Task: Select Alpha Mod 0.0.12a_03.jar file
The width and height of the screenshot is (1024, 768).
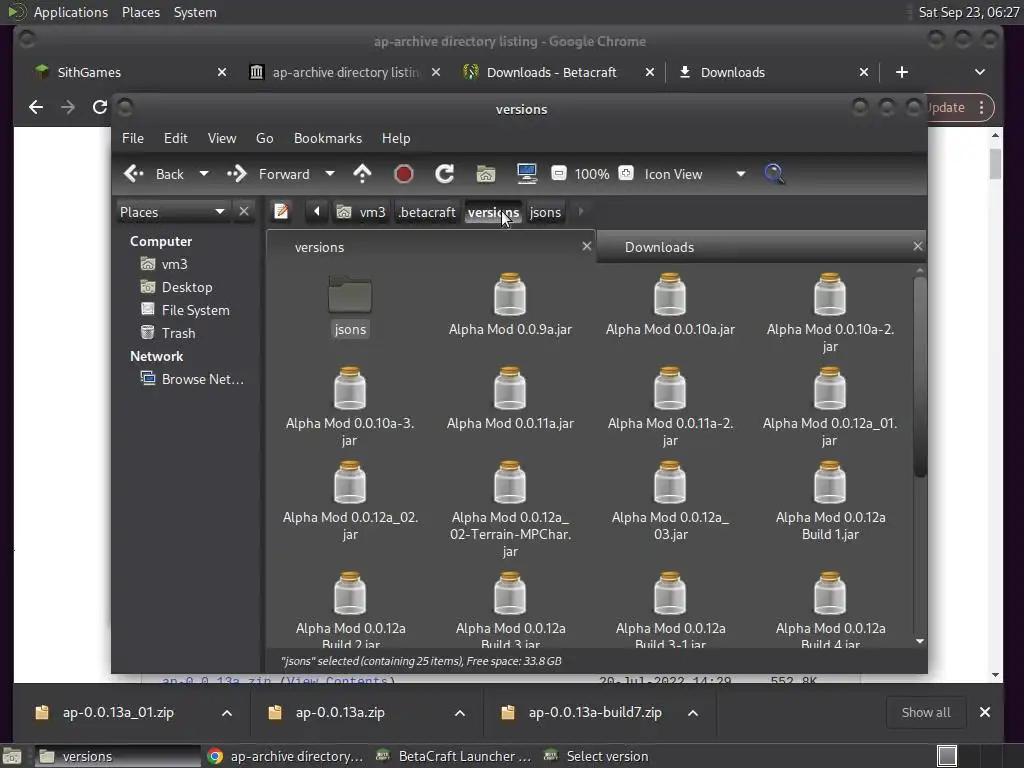Action: [670, 502]
